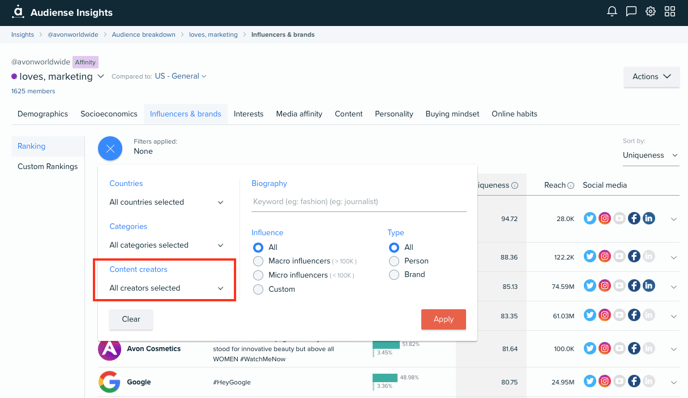
Task: Switch to the Media affinity tab
Action: pyautogui.click(x=299, y=114)
